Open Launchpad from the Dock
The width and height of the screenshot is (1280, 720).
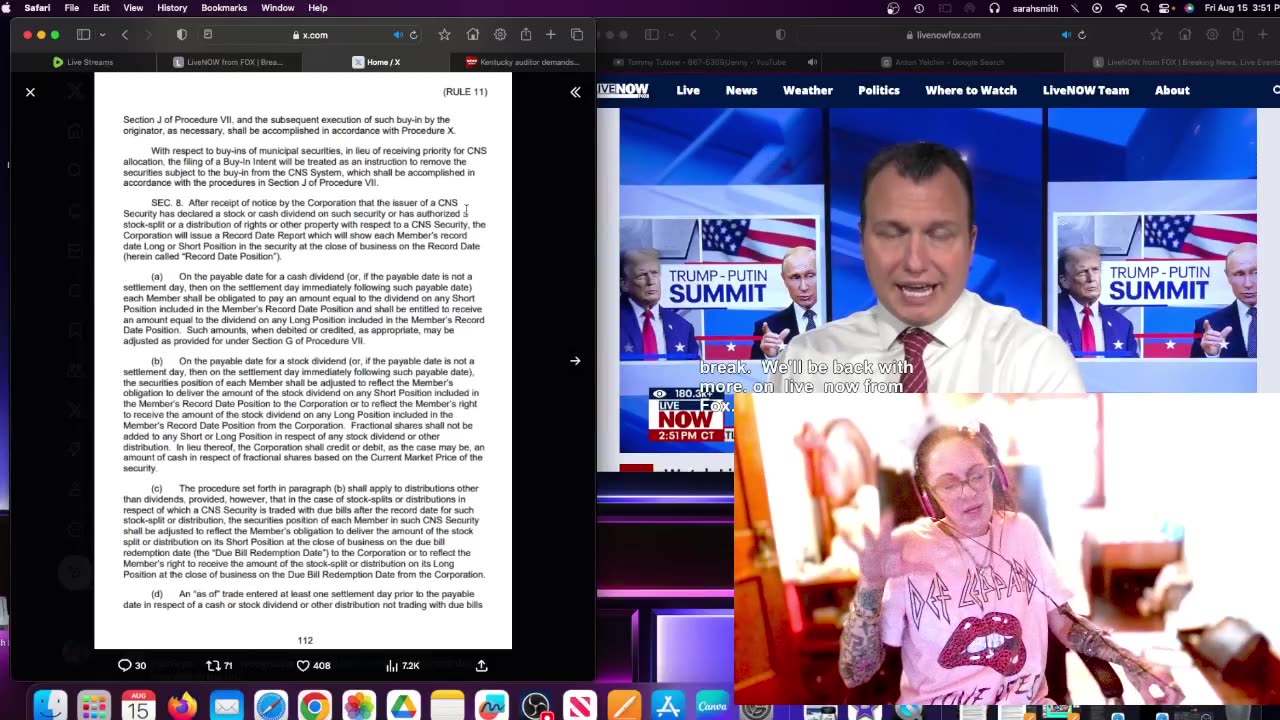coord(94,706)
